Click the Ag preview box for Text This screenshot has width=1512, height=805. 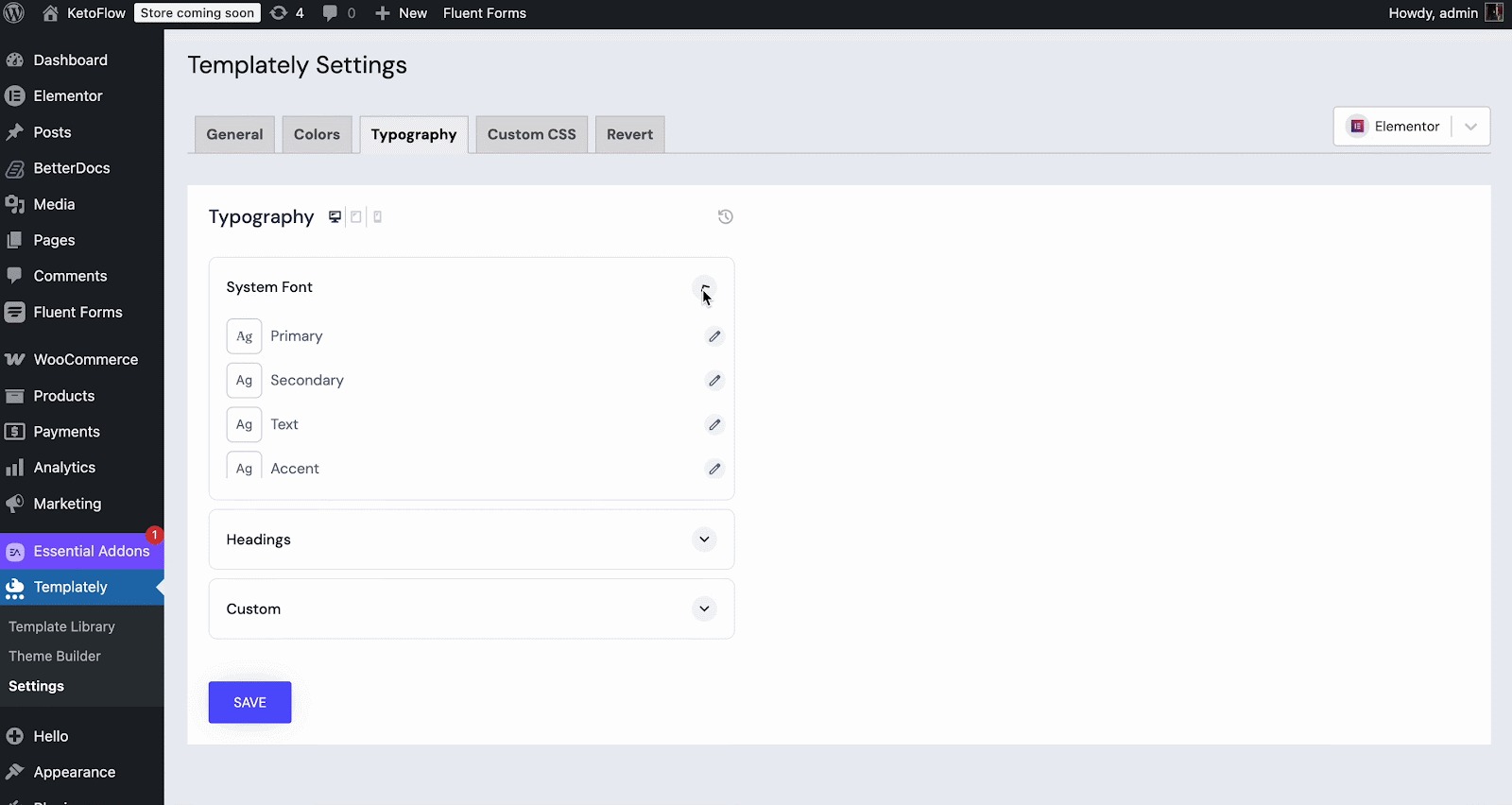tap(244, 425)
